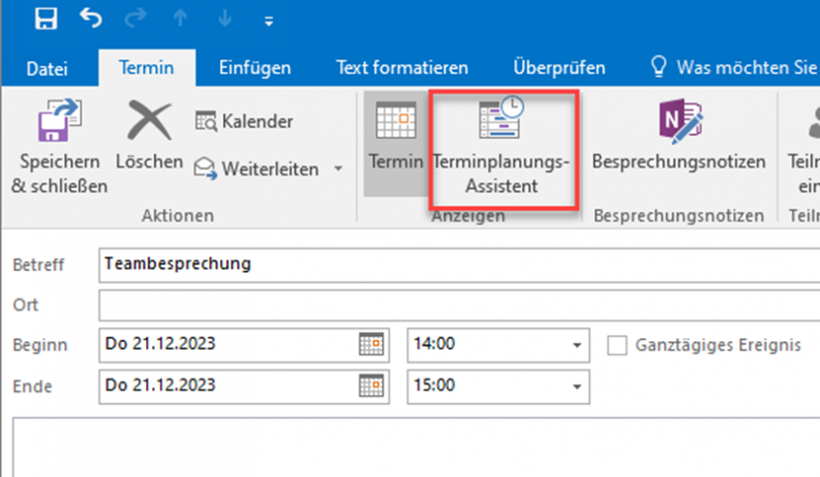Switch to the Text formatieren tab
This screenshot has width=820, height=477.
click(x=402, y=69)
